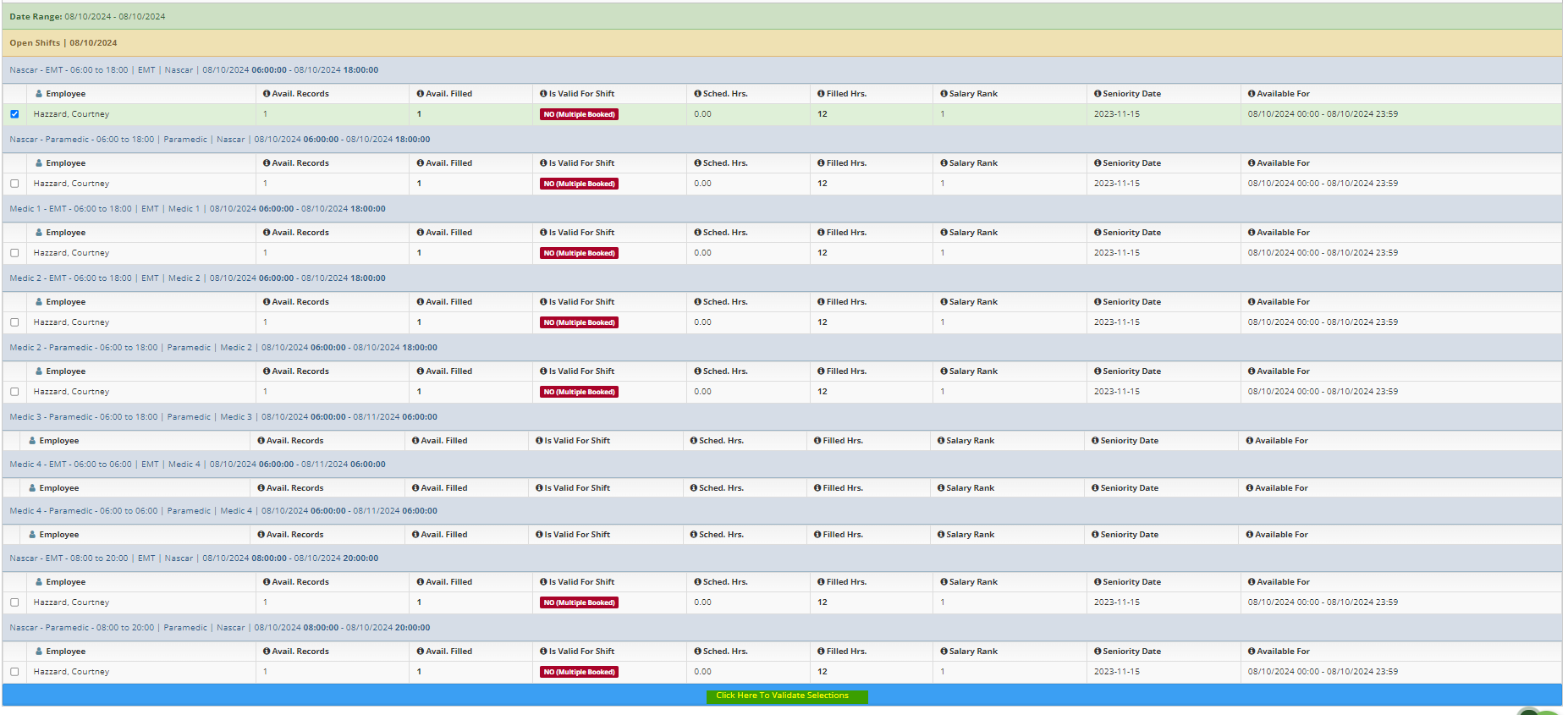Tick Hazzard, Courtney checkbox under Medic 2 Paramedic shift

tap(14, 392)
